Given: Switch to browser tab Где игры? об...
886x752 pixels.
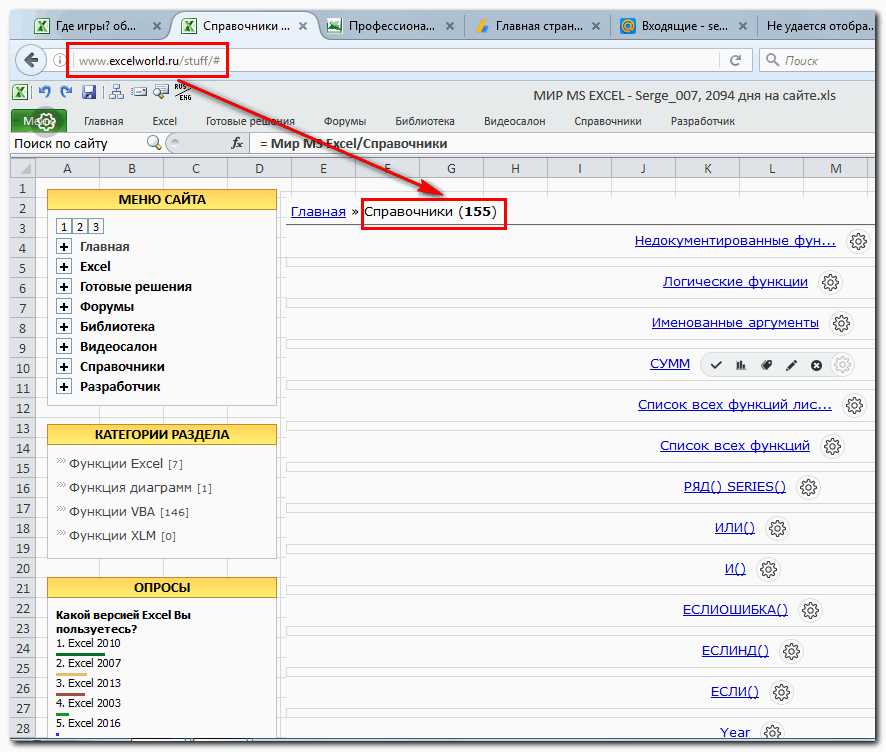Looking at the screenshot, I should pos(95,26).
